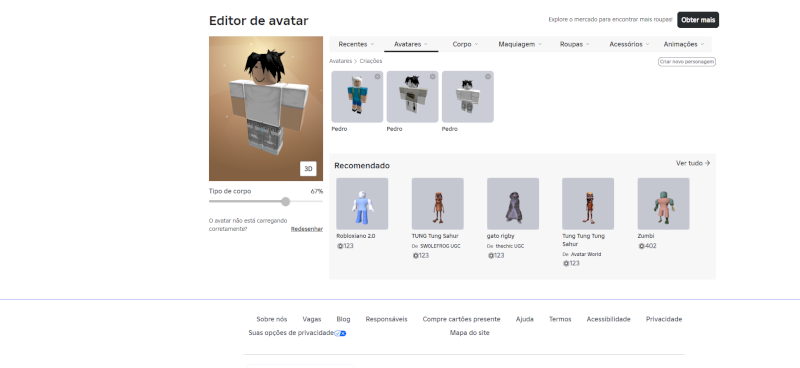Open the Mapa do site link
This screenshot has height=368, width=800.
tap(469, 333)
